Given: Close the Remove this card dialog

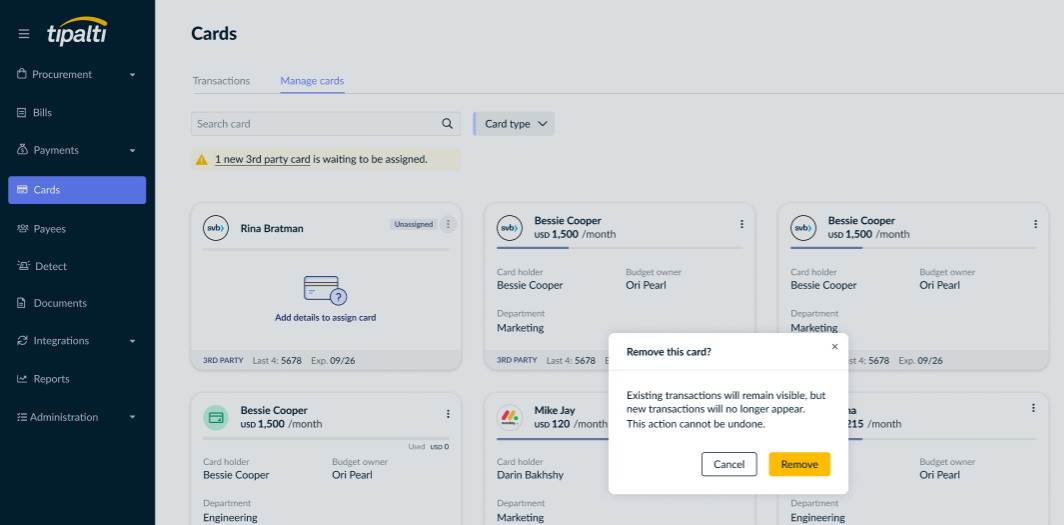Looking at the screenshot, I should click(x=835, y=347).
